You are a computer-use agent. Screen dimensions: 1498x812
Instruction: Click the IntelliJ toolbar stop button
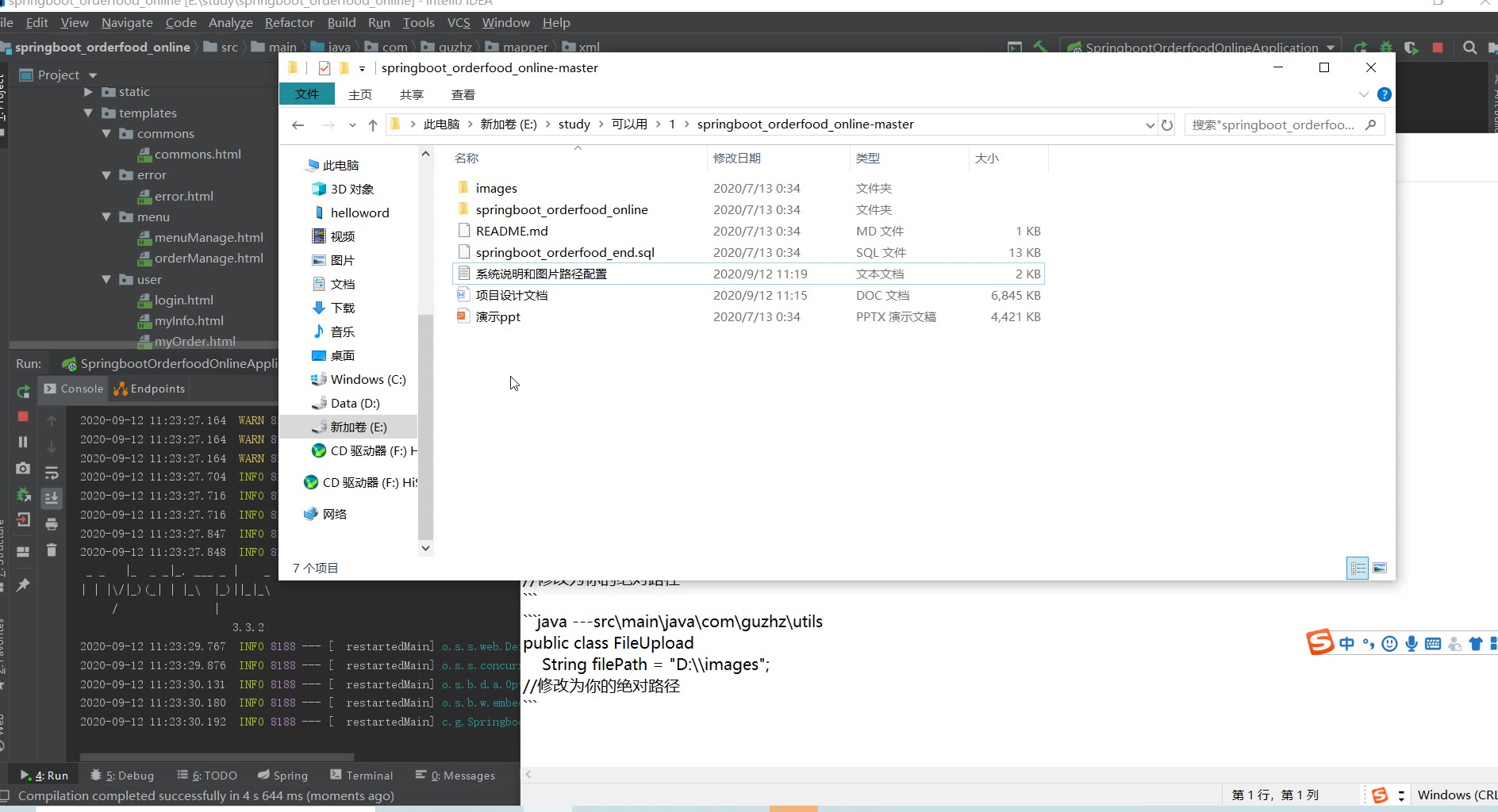coord(1438,48)
